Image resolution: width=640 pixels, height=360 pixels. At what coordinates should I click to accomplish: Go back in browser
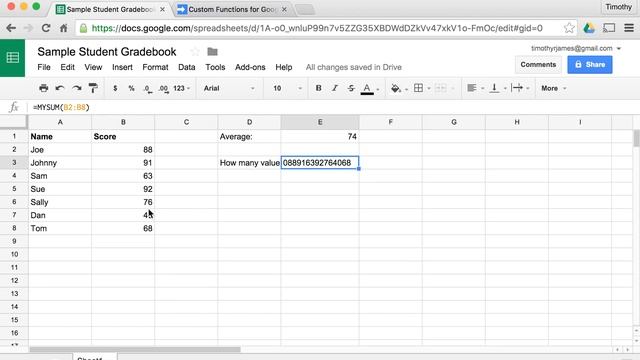point(11,28)
